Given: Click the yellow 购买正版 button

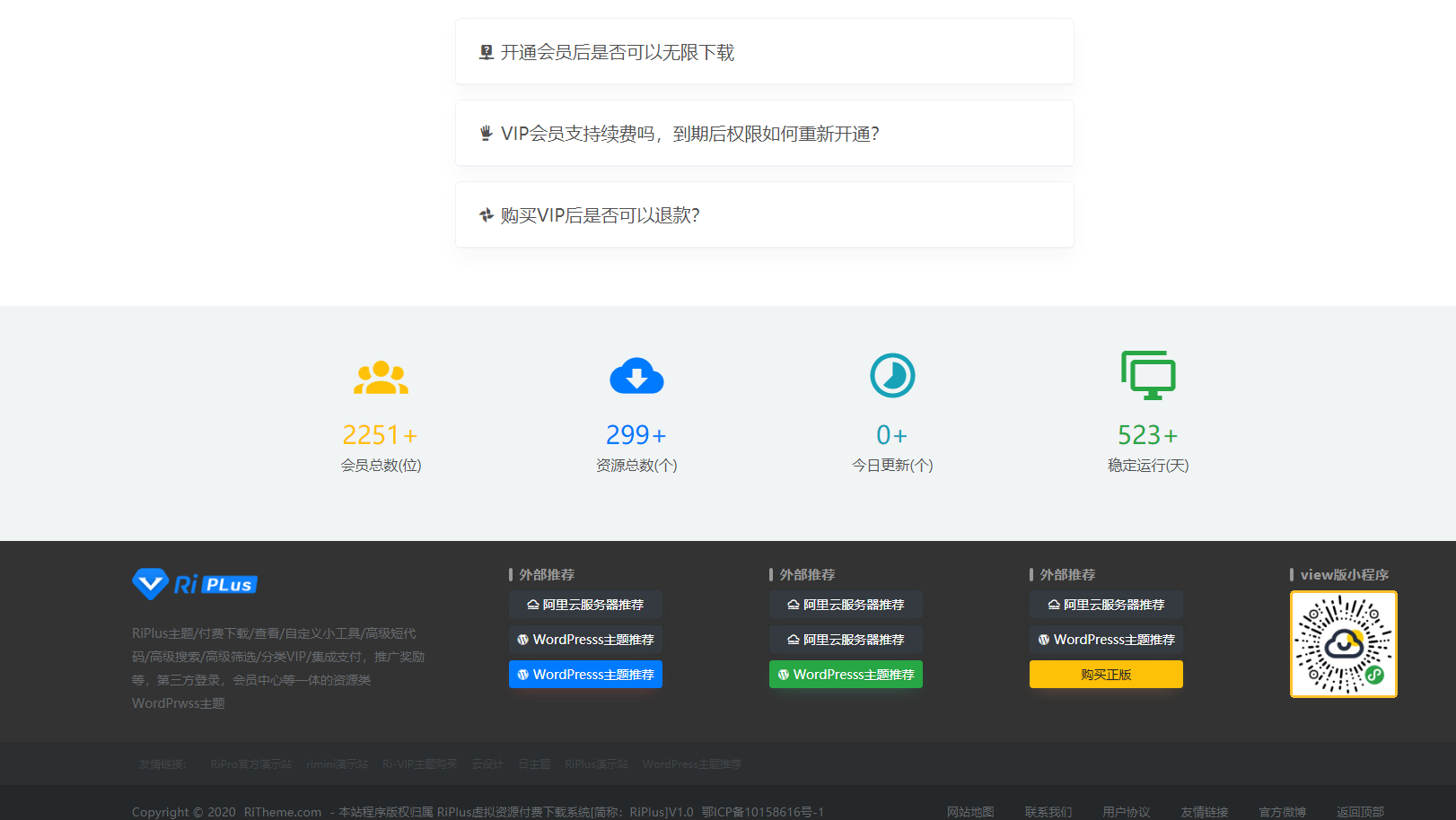Looking at the screenshot, I should click(1106, 675).
